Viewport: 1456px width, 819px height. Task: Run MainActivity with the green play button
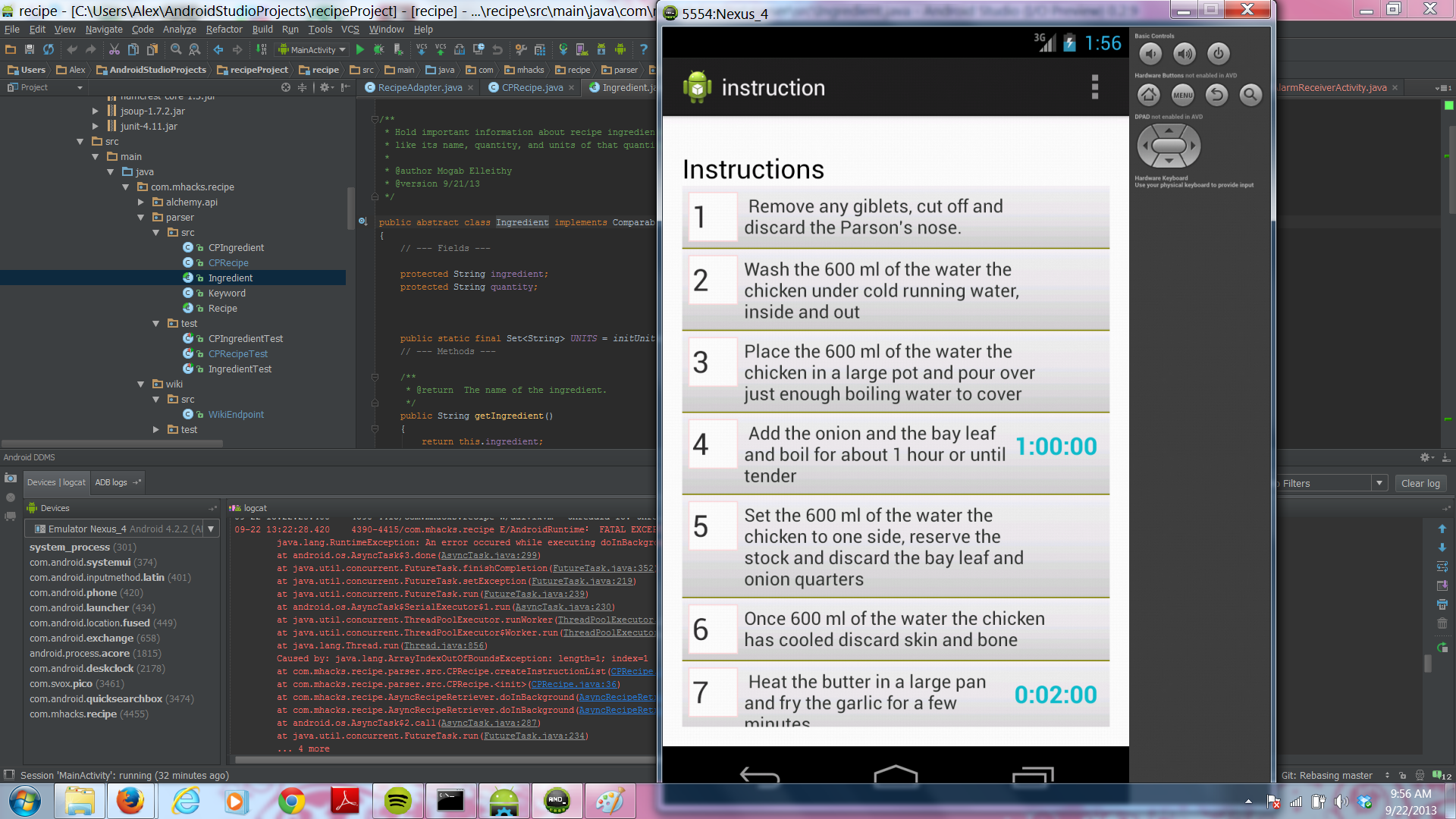coord(360,50)
